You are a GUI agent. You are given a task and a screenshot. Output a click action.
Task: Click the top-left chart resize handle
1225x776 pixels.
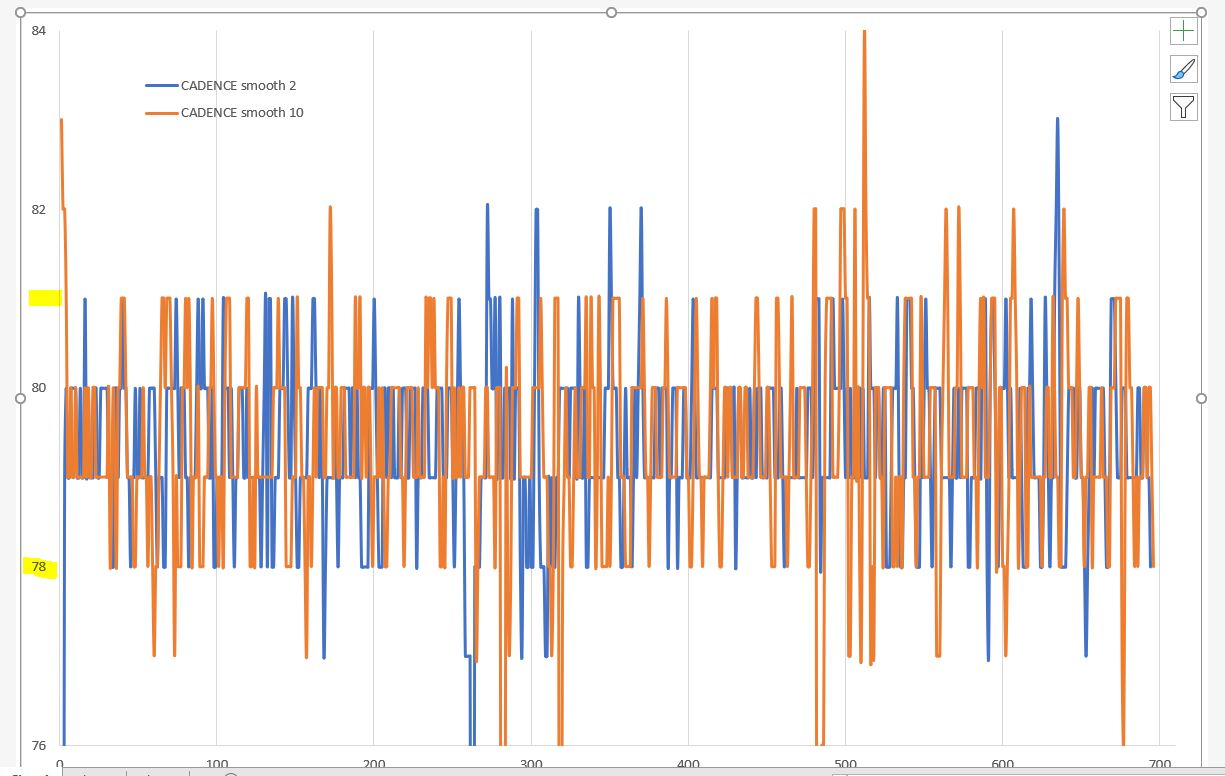21,13
